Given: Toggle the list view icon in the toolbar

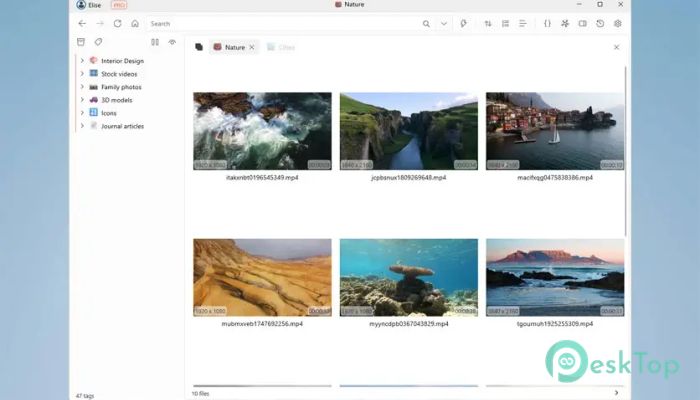Looking at the screenshot, I should coord(505,23).
